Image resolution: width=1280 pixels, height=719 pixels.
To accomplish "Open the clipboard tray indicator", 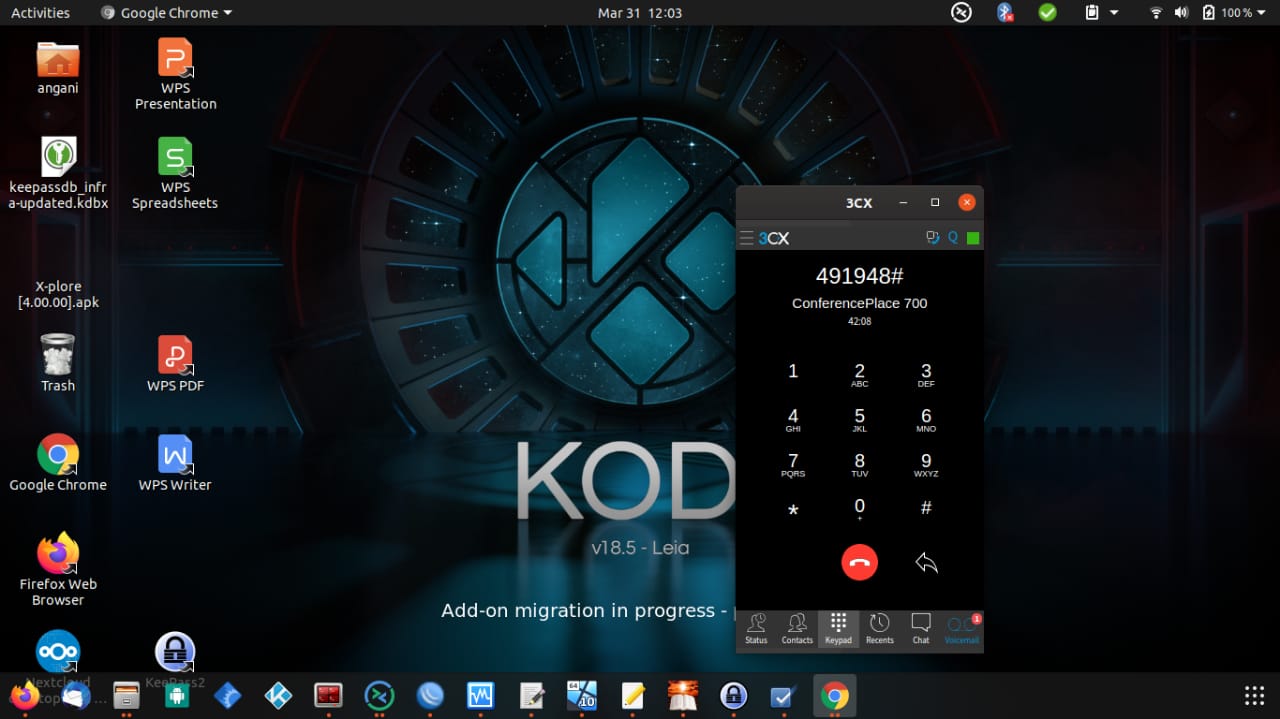I will tap(1092, 13).
